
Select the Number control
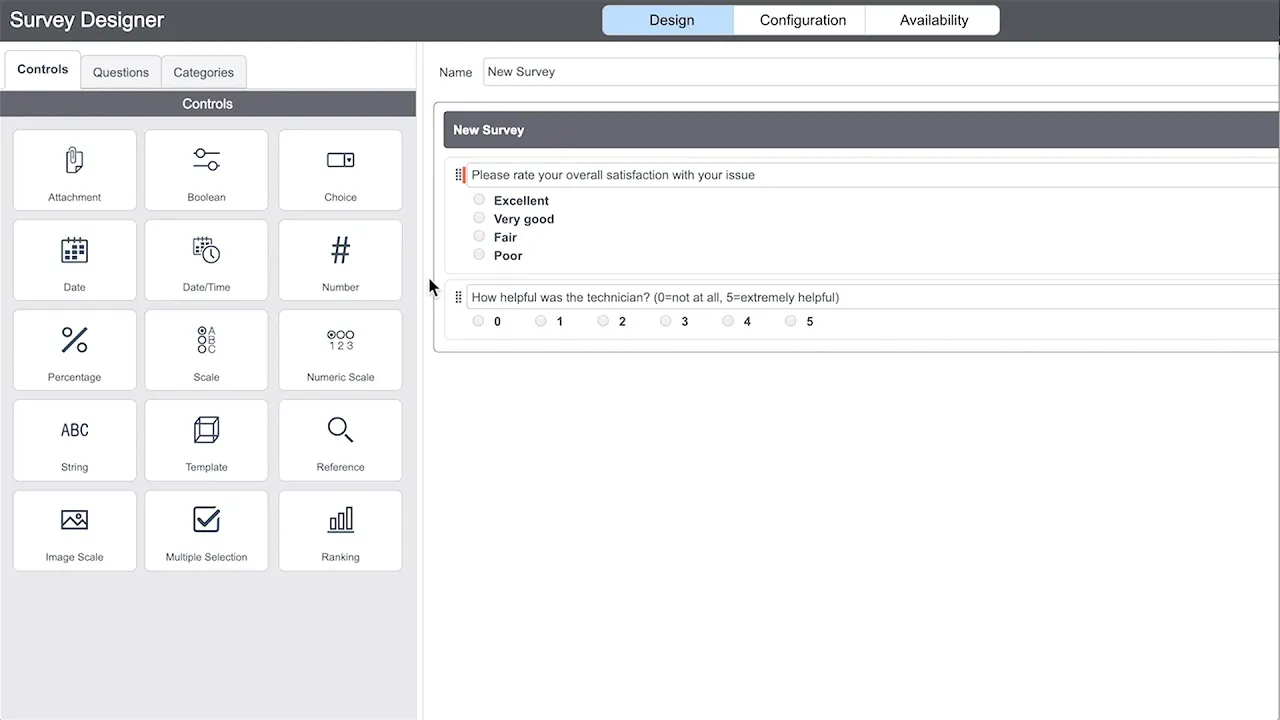(x=340, y=260)
